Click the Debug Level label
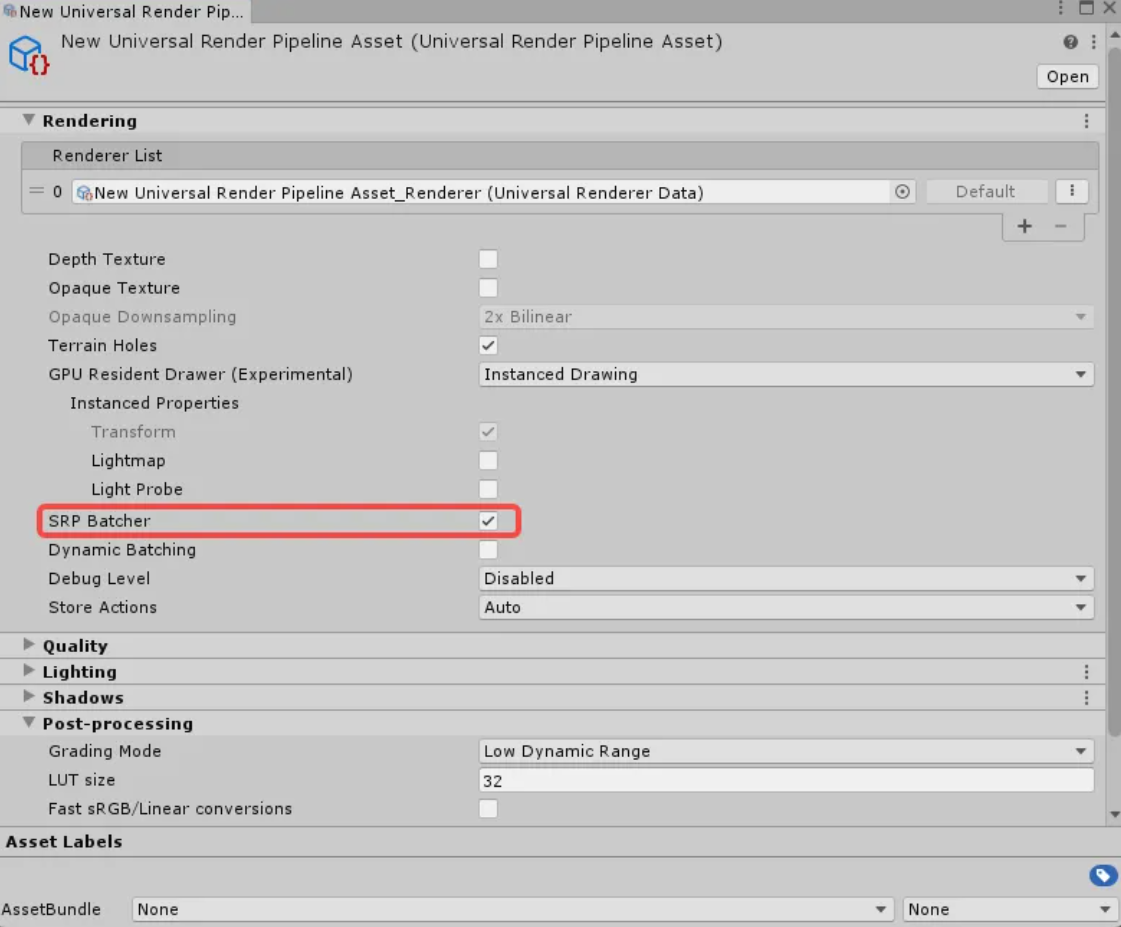The height and width of the screenshot is (927, 1121). [x=99, y=579]
